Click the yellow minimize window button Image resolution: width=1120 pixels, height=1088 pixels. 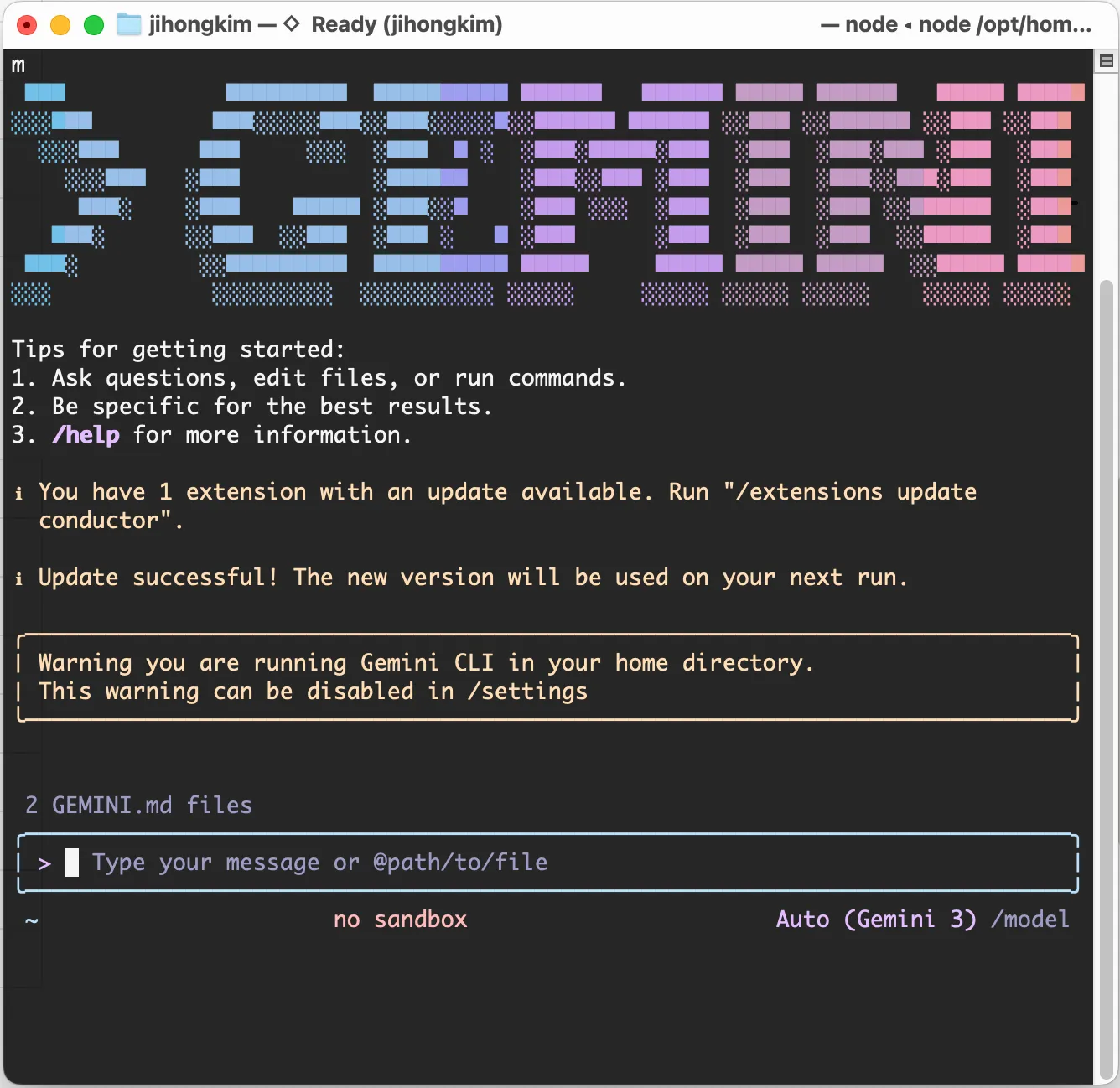tap(60, 25)
